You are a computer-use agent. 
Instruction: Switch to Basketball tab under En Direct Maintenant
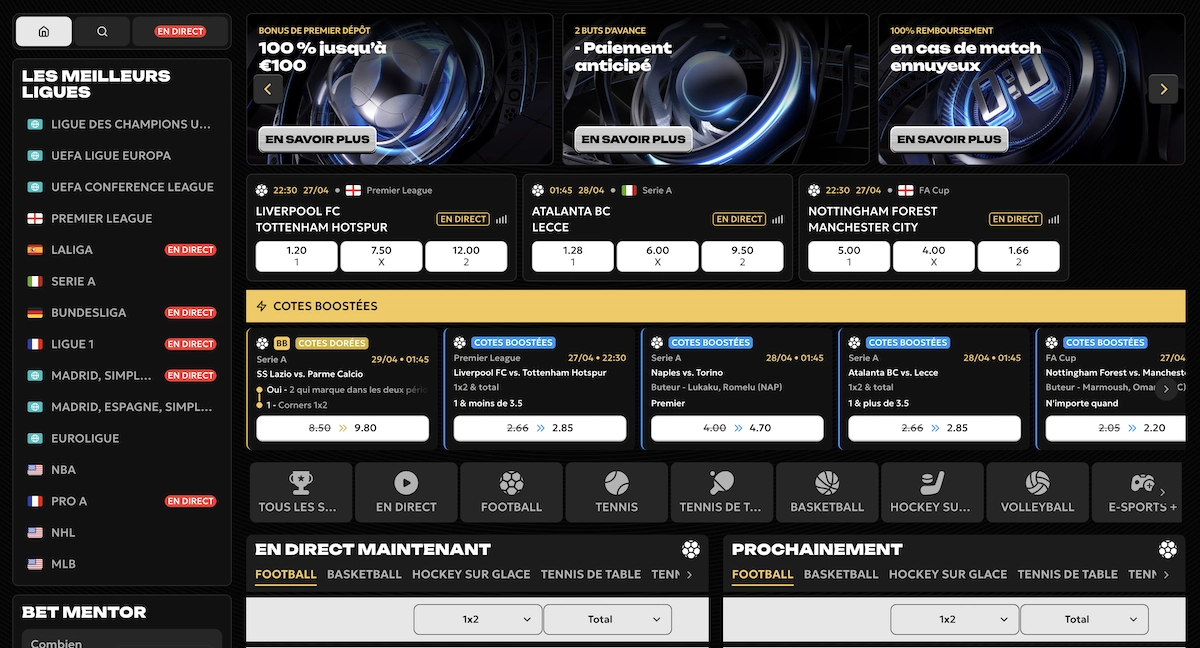[x=363, y=574]
